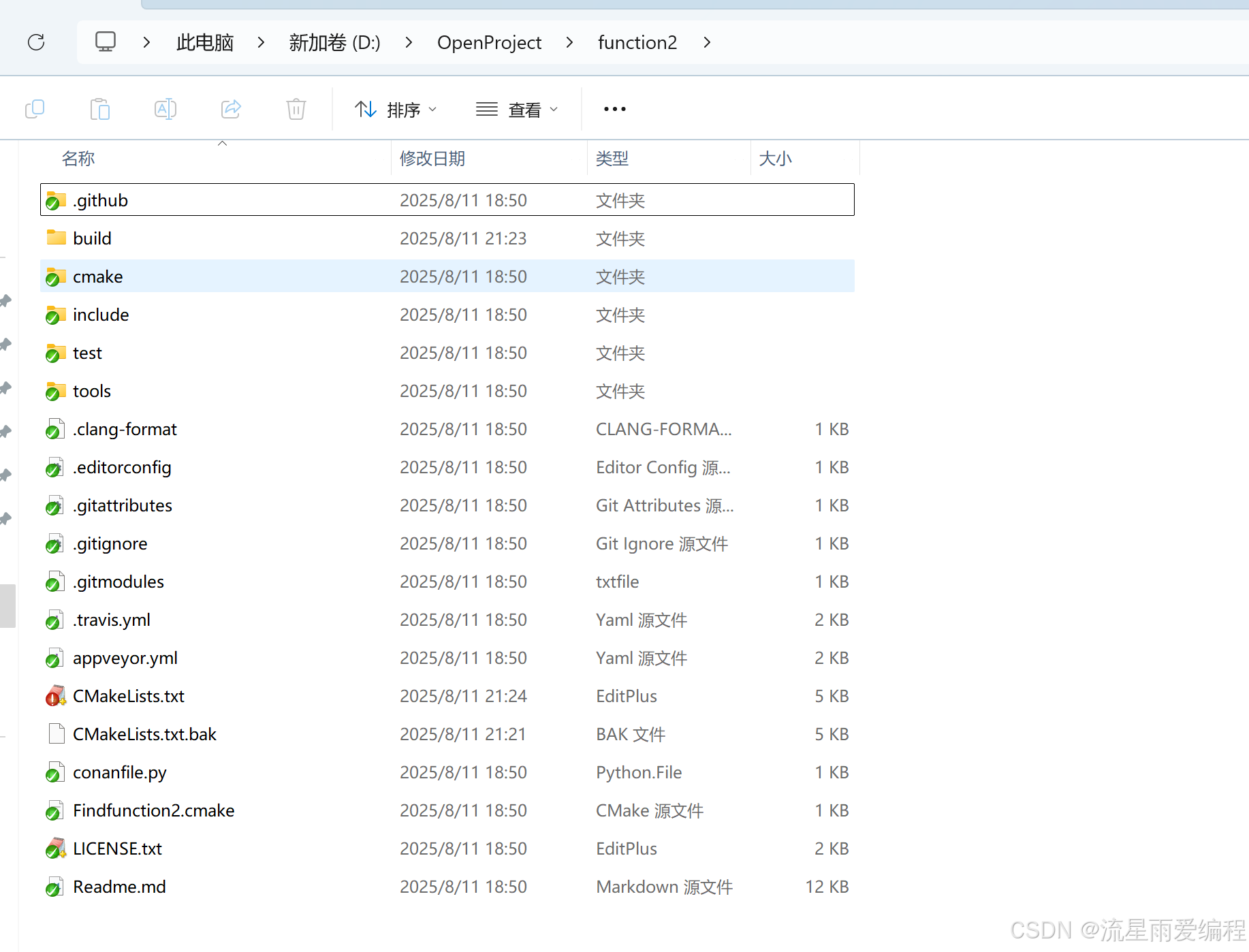This screenshot has width=1249, height=952.
Task: Click the Share icon in the toolbar
Action: [230, 109]
